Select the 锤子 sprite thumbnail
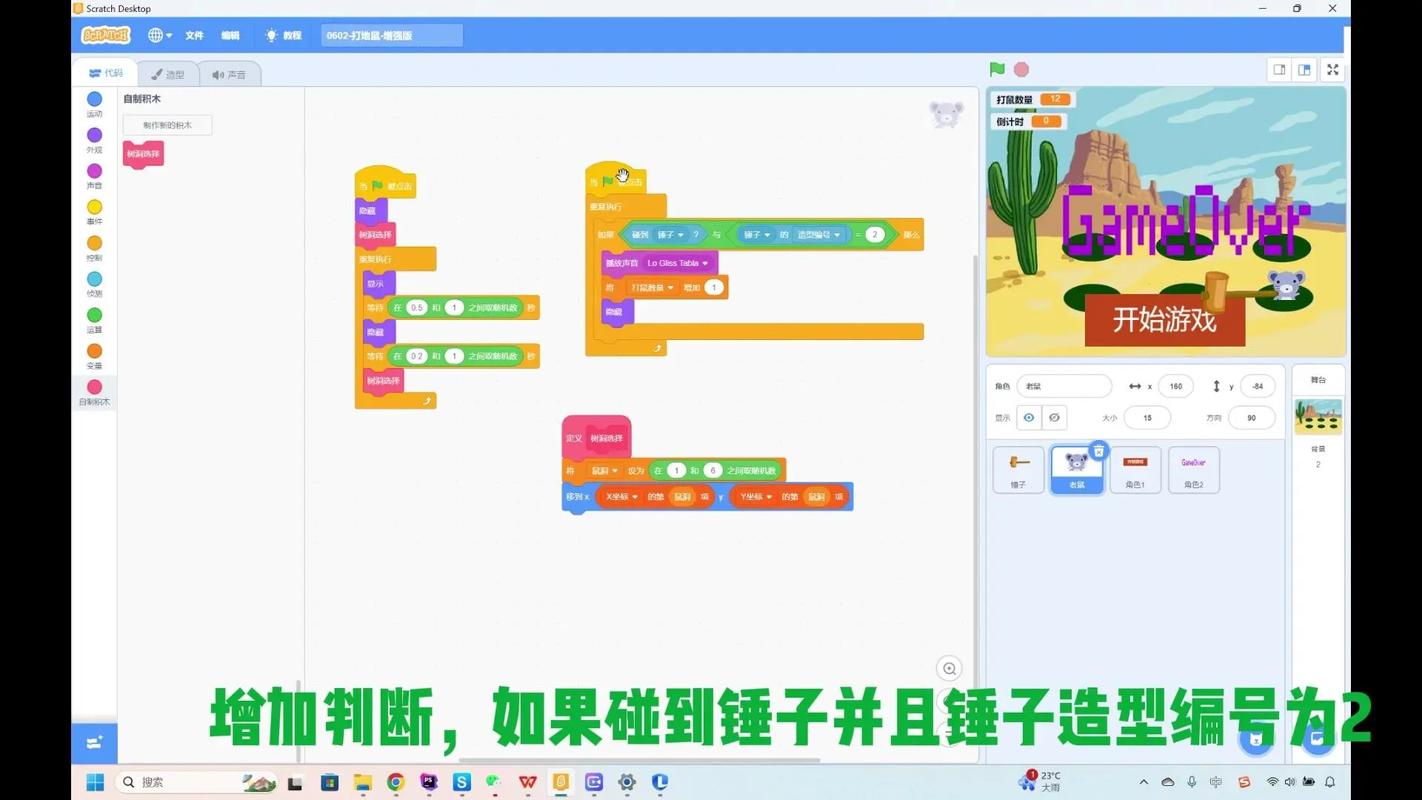This screenshot has height=800, width=1422. pyautogui.click(x=1017, y=467)
